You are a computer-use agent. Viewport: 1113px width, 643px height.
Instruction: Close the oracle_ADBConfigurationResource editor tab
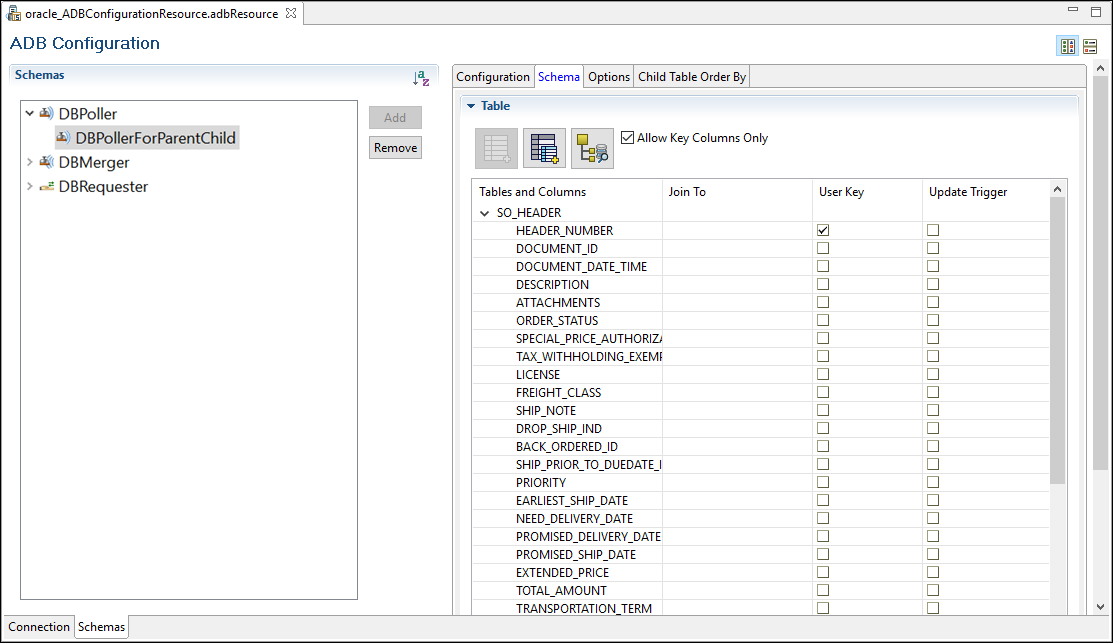(290, 13)
